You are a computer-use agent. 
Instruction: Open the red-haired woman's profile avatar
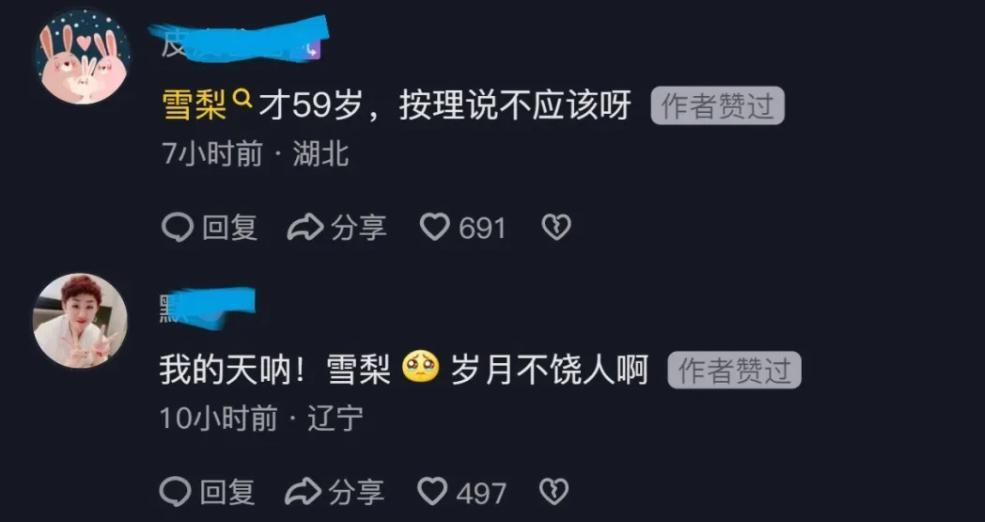point(80,320)
